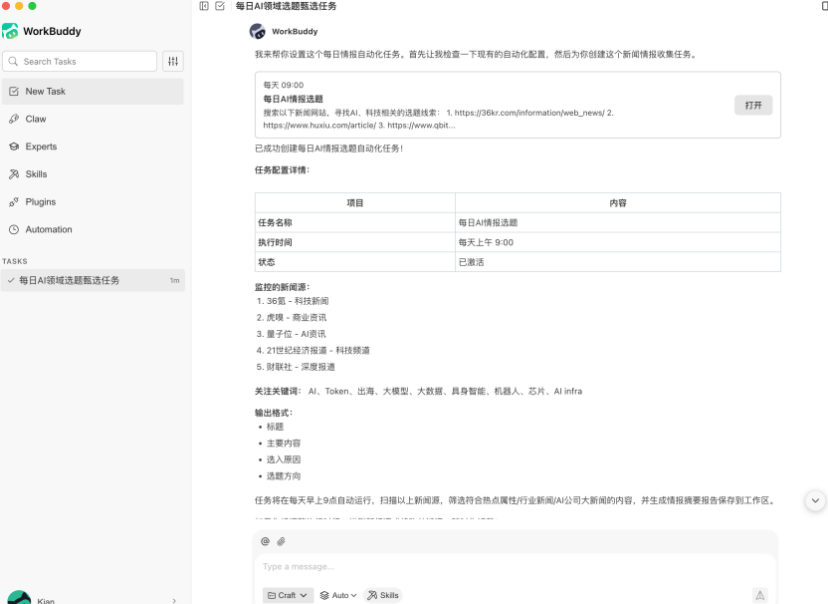The image size is (828, 604).
Task: Open the Auto model selector dropdown
Action: [338, 595]
